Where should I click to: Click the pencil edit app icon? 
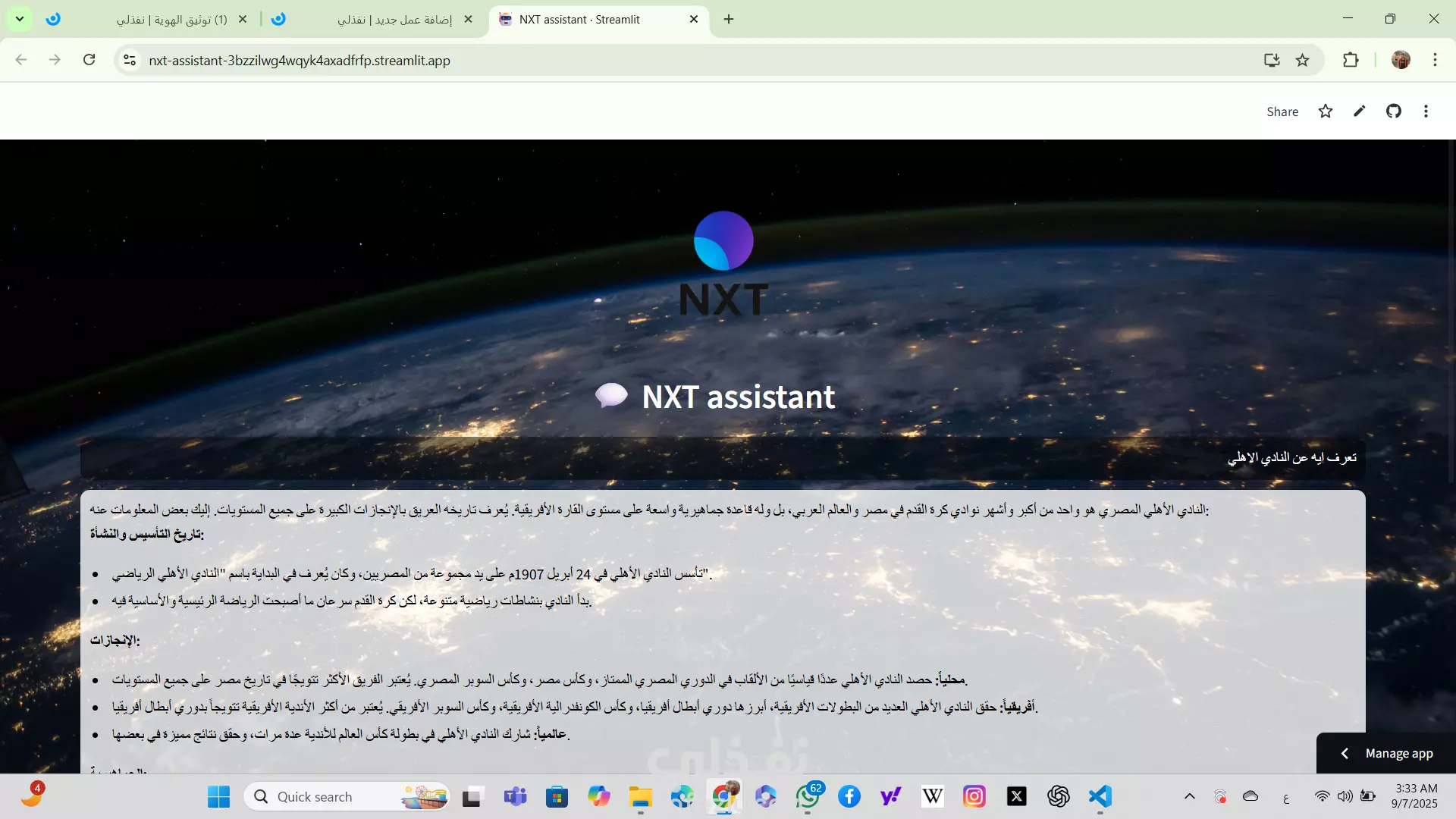coord(1360,111)
